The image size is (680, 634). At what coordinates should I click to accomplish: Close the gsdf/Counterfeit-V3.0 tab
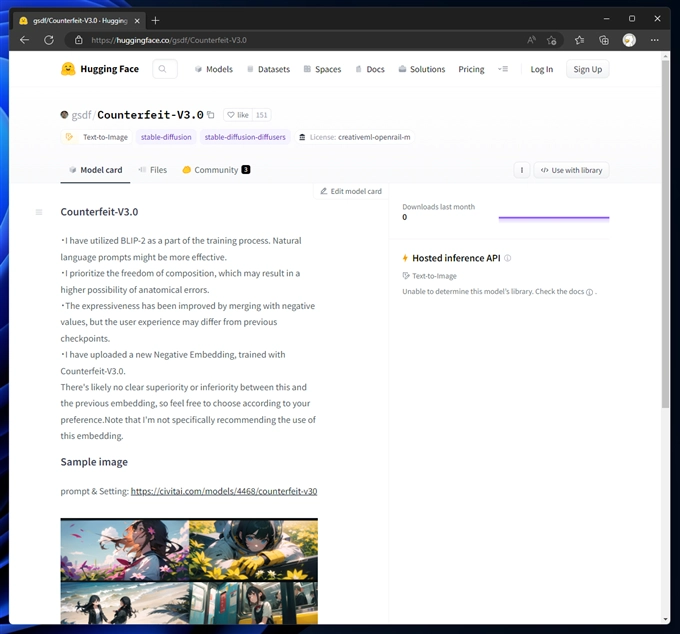click(137, 20)
